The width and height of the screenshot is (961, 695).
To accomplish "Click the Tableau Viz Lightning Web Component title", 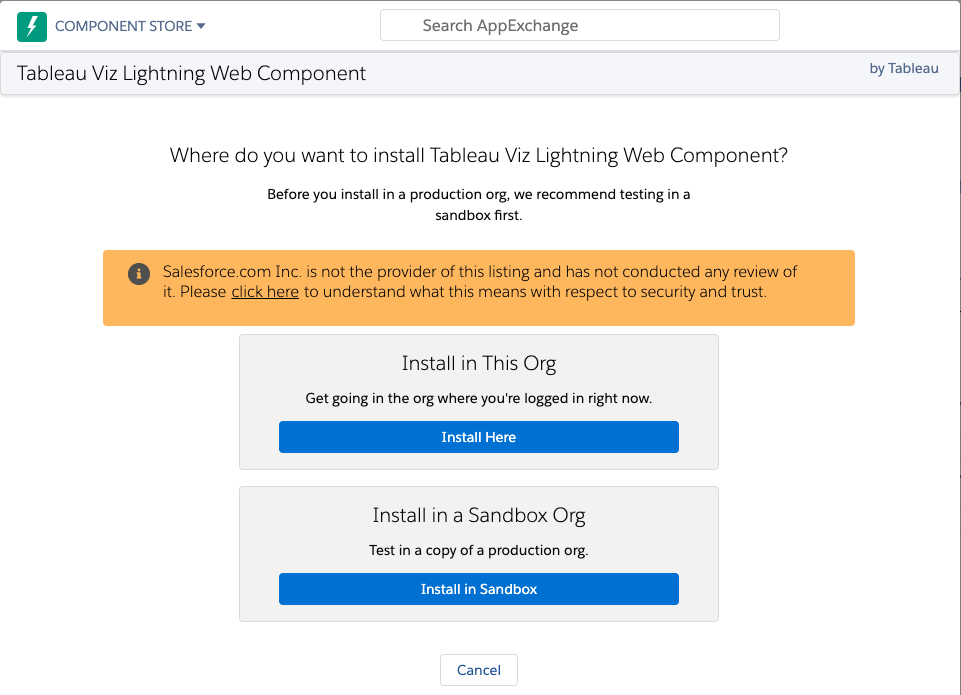I will (192, 74).
